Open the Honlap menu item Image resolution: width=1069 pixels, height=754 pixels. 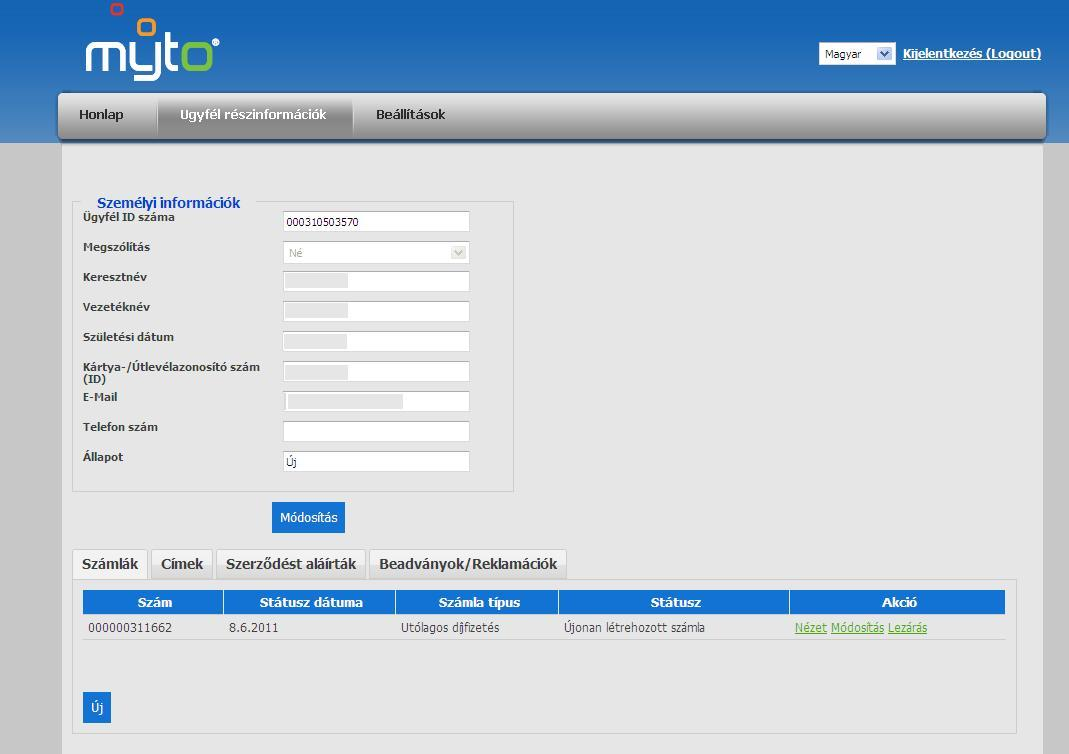click(101, 115)
